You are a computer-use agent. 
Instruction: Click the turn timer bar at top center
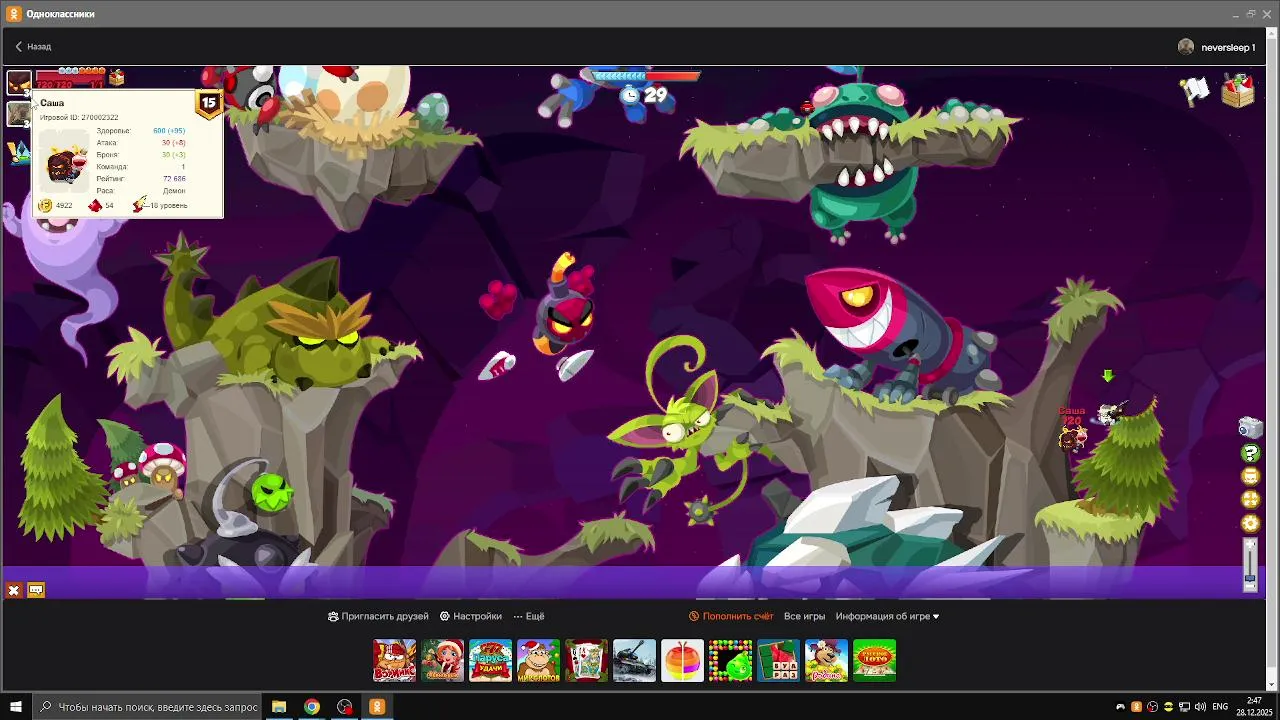(646, 76)
